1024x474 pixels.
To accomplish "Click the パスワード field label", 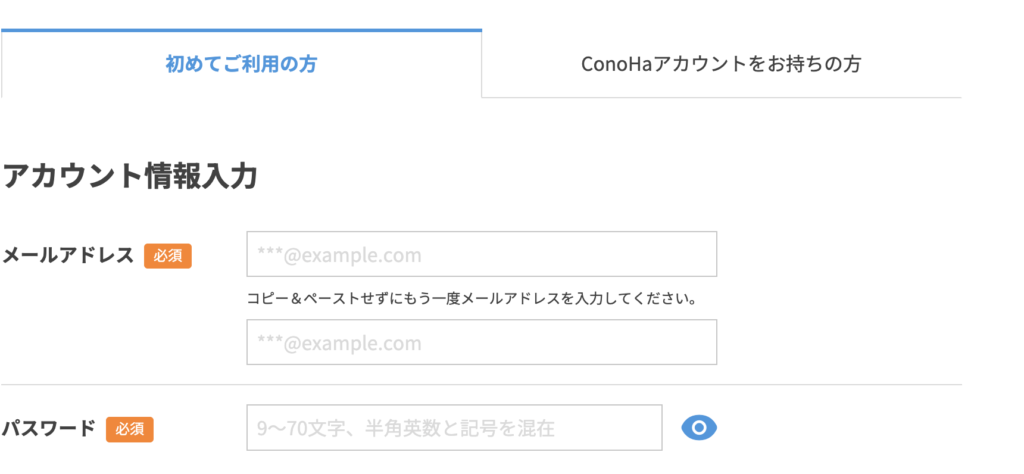I will point(49,429).
